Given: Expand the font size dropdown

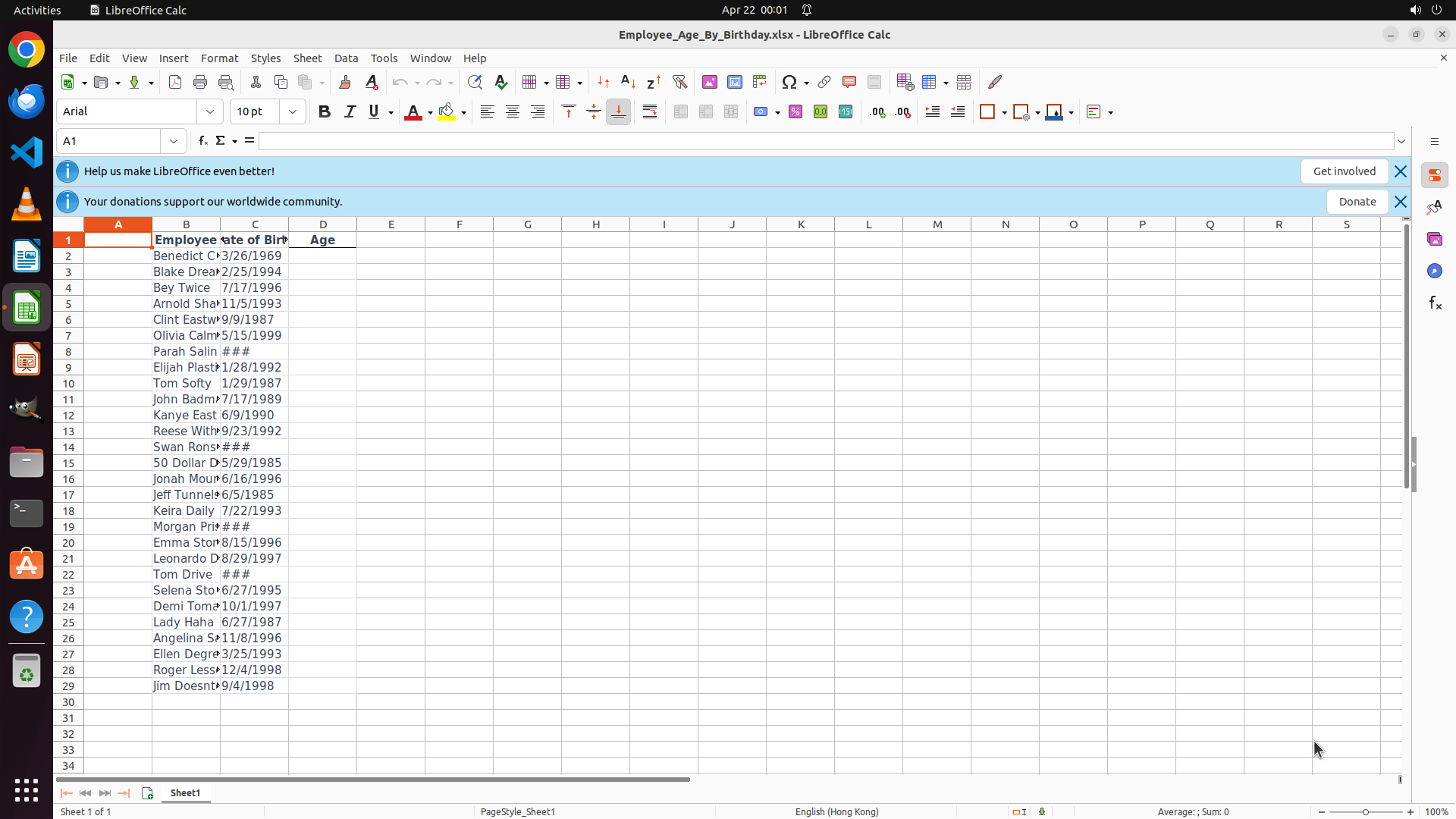Looking at the screenshot, I should [293, 112].
